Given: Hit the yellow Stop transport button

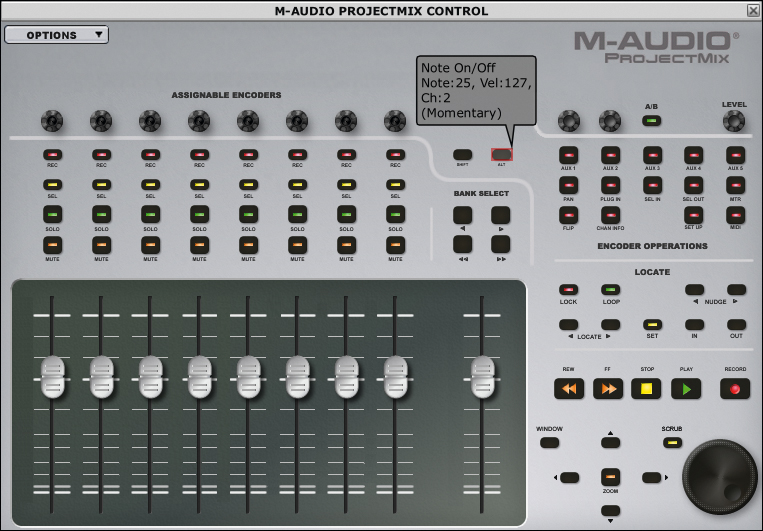Looking at the screenshot, I should (x=646, y=388).
